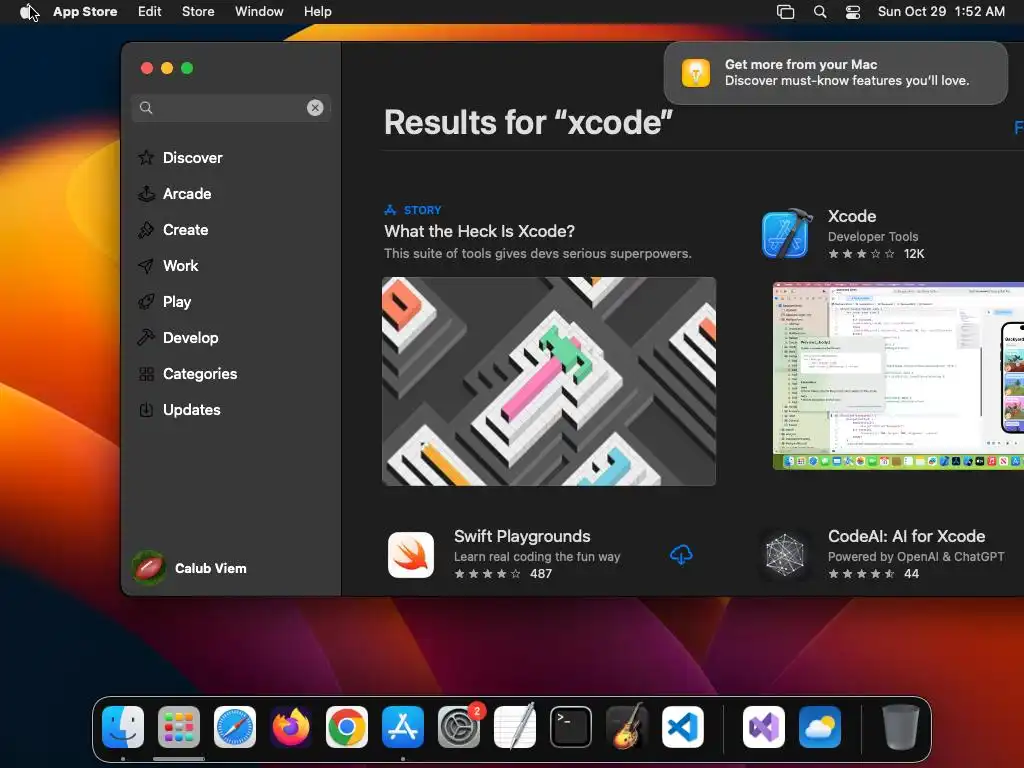Clear the search field with the X button

tap(315, 108)
